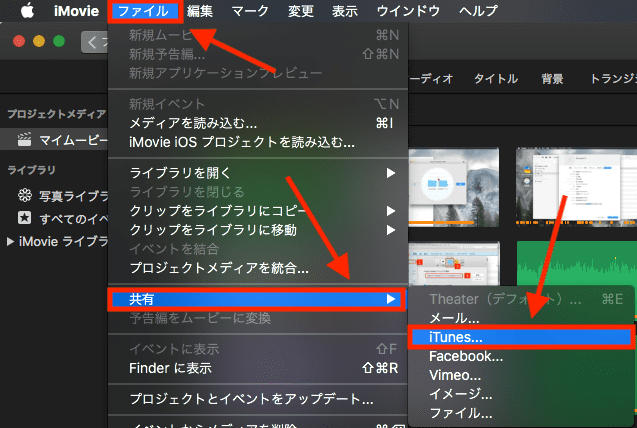Click the clapperboard icon for マイムービー
The height and width of the screenshot is (428, 637).
point(24,140)
